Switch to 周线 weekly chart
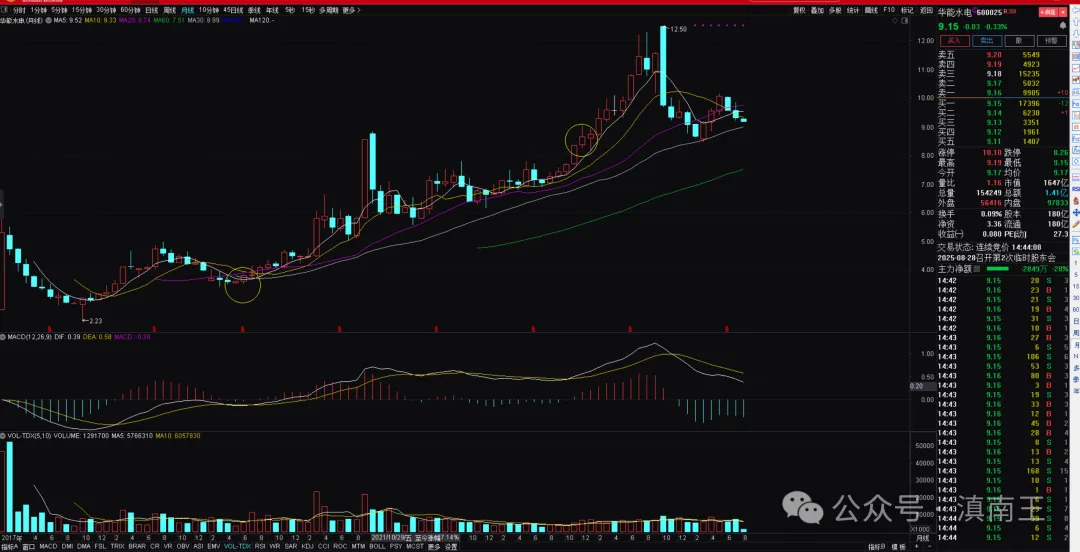Screen dimensions: 1080x552 point(169,10)
